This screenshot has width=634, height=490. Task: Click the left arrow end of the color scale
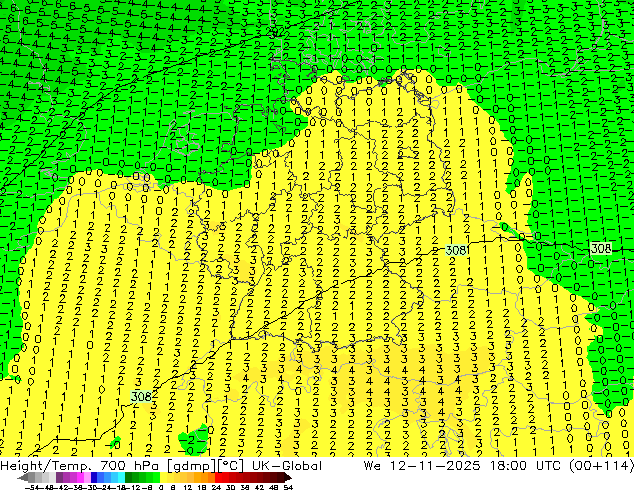pyautogui.click(x=23, y=478)
